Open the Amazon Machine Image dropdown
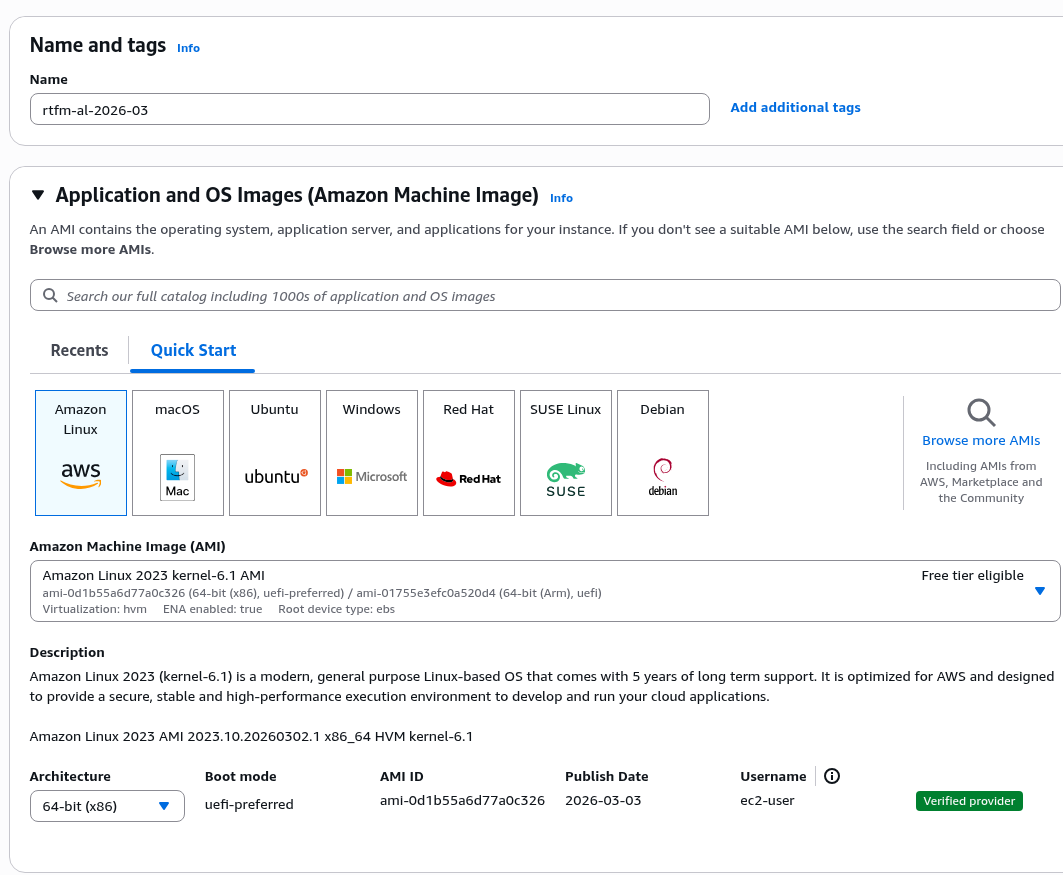The image size is (1063, 875). 545,591
